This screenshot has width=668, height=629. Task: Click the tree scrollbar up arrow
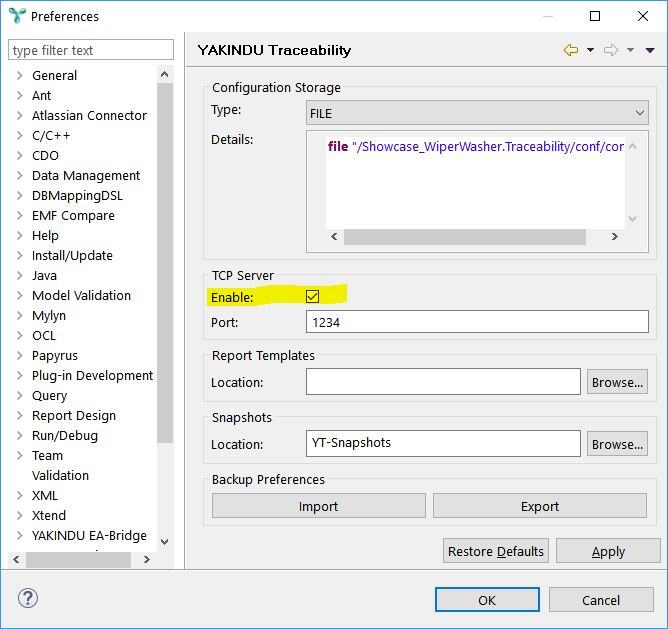pyautogui.click(x=164, y=75)
